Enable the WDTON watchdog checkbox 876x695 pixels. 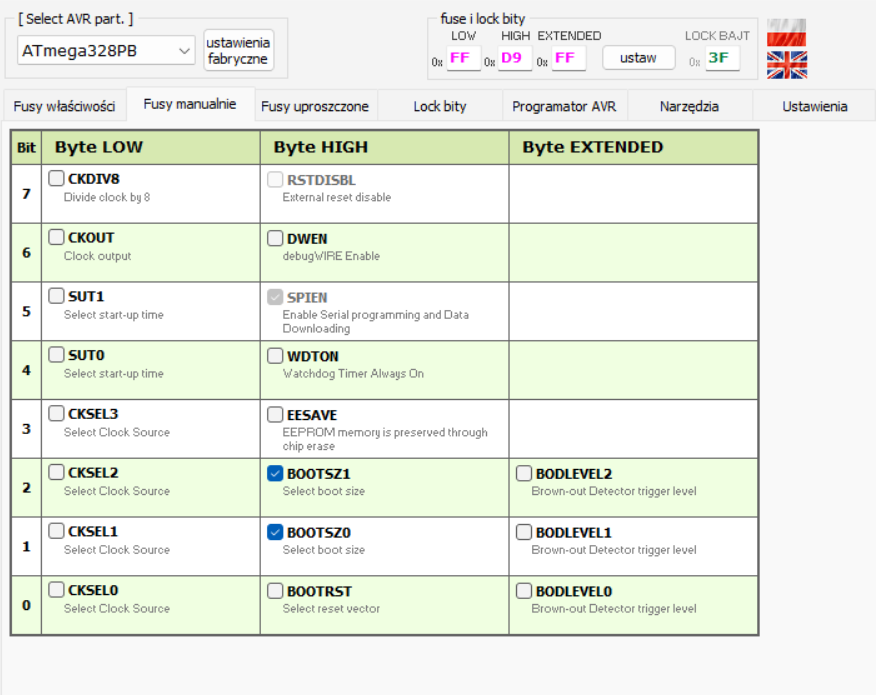click(x=275, y=356)
